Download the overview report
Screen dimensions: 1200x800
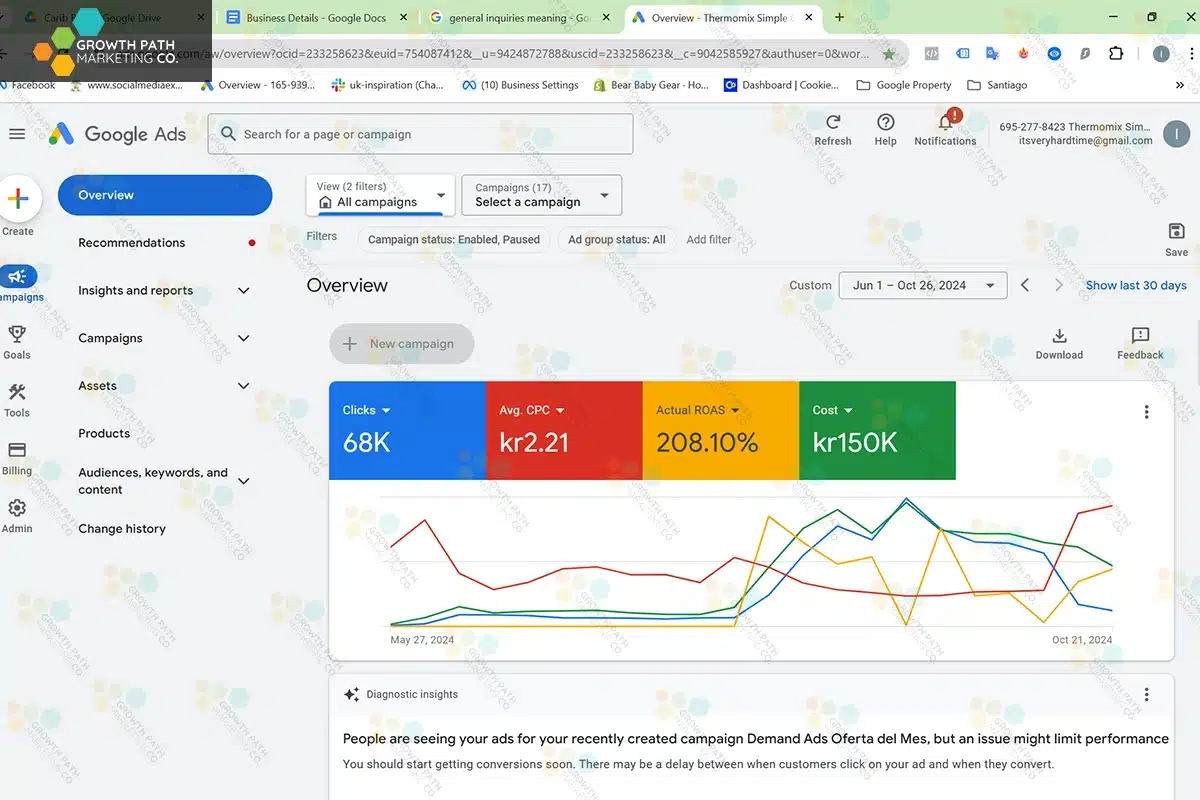[x=1059, y=337]
